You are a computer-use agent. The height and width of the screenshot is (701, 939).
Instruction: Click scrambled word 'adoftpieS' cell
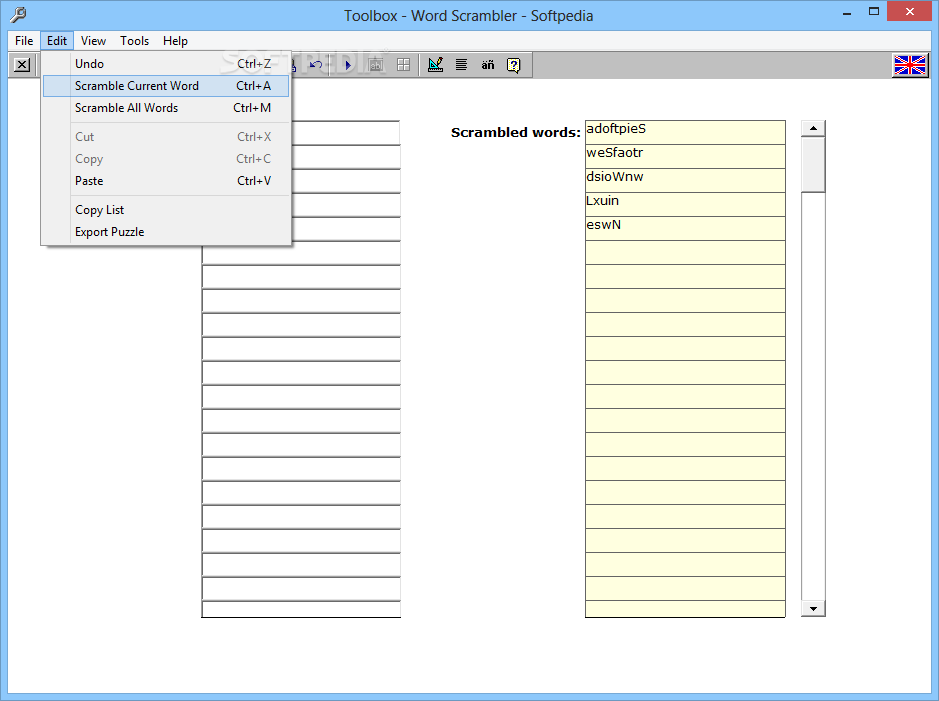(685, 132)
